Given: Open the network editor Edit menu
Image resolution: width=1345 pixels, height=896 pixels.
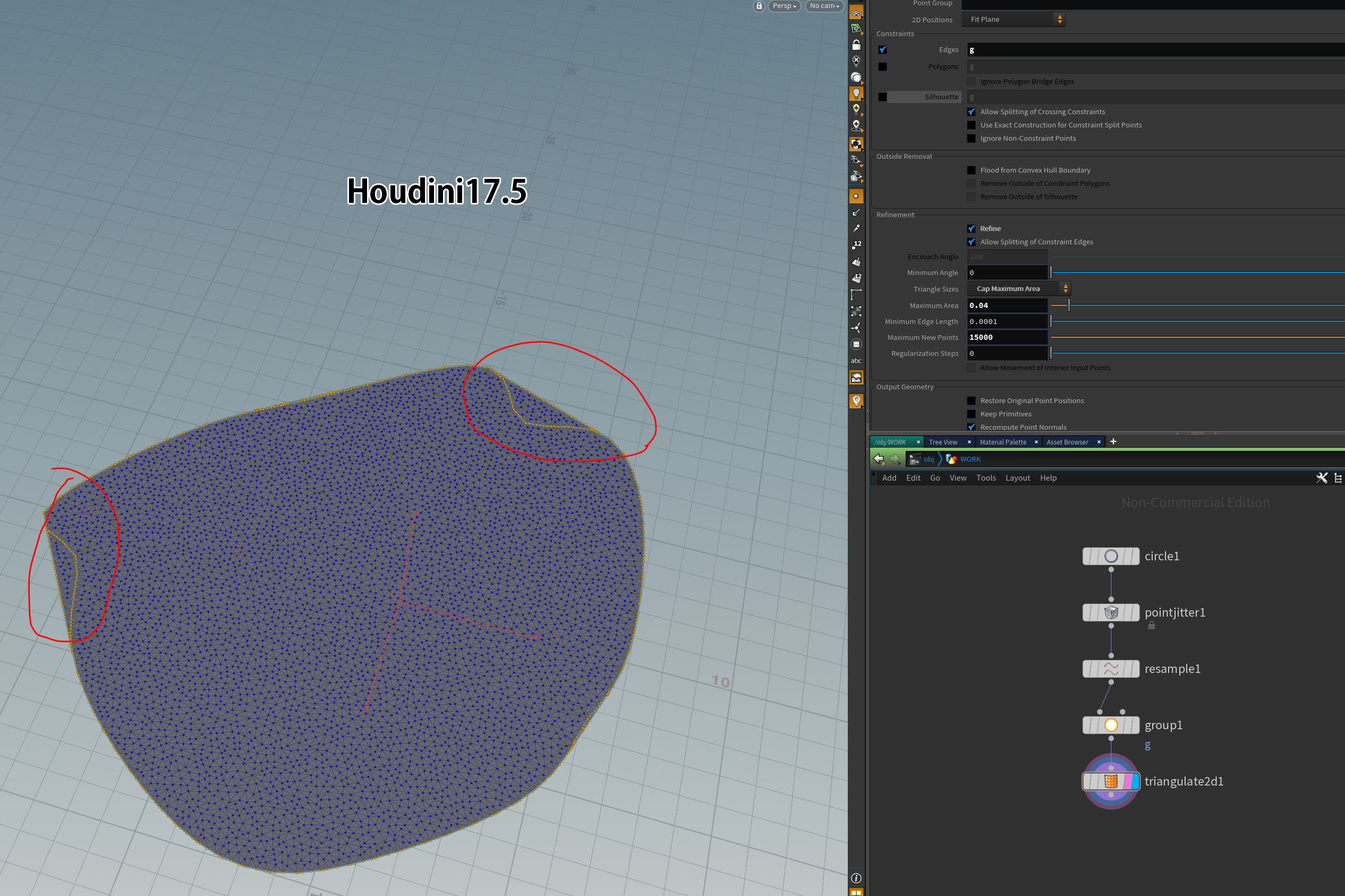Looking at the screenshot, I should [x=913, y=477].
